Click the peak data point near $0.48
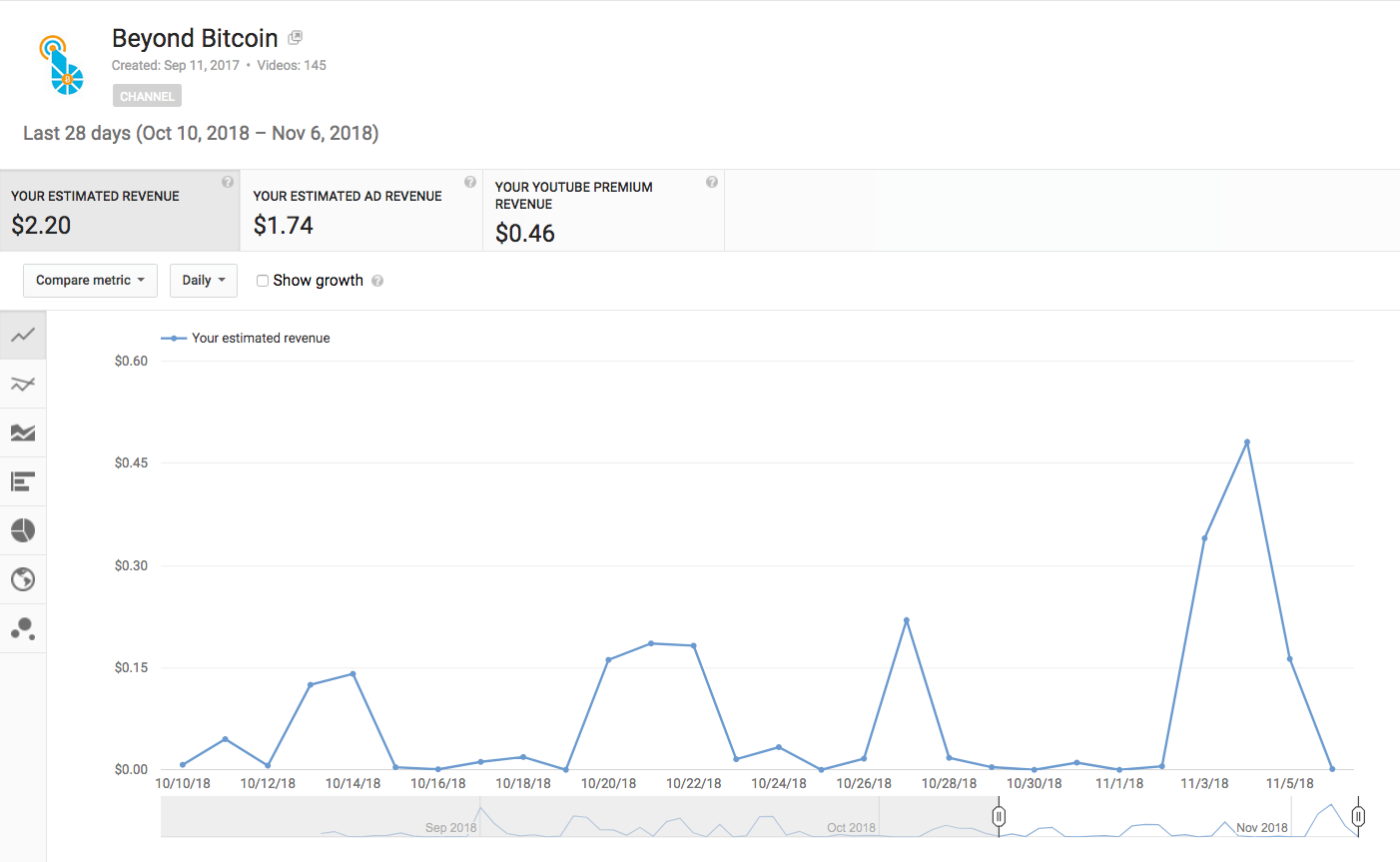1400x862 pixels. (x=1247, y=442)
